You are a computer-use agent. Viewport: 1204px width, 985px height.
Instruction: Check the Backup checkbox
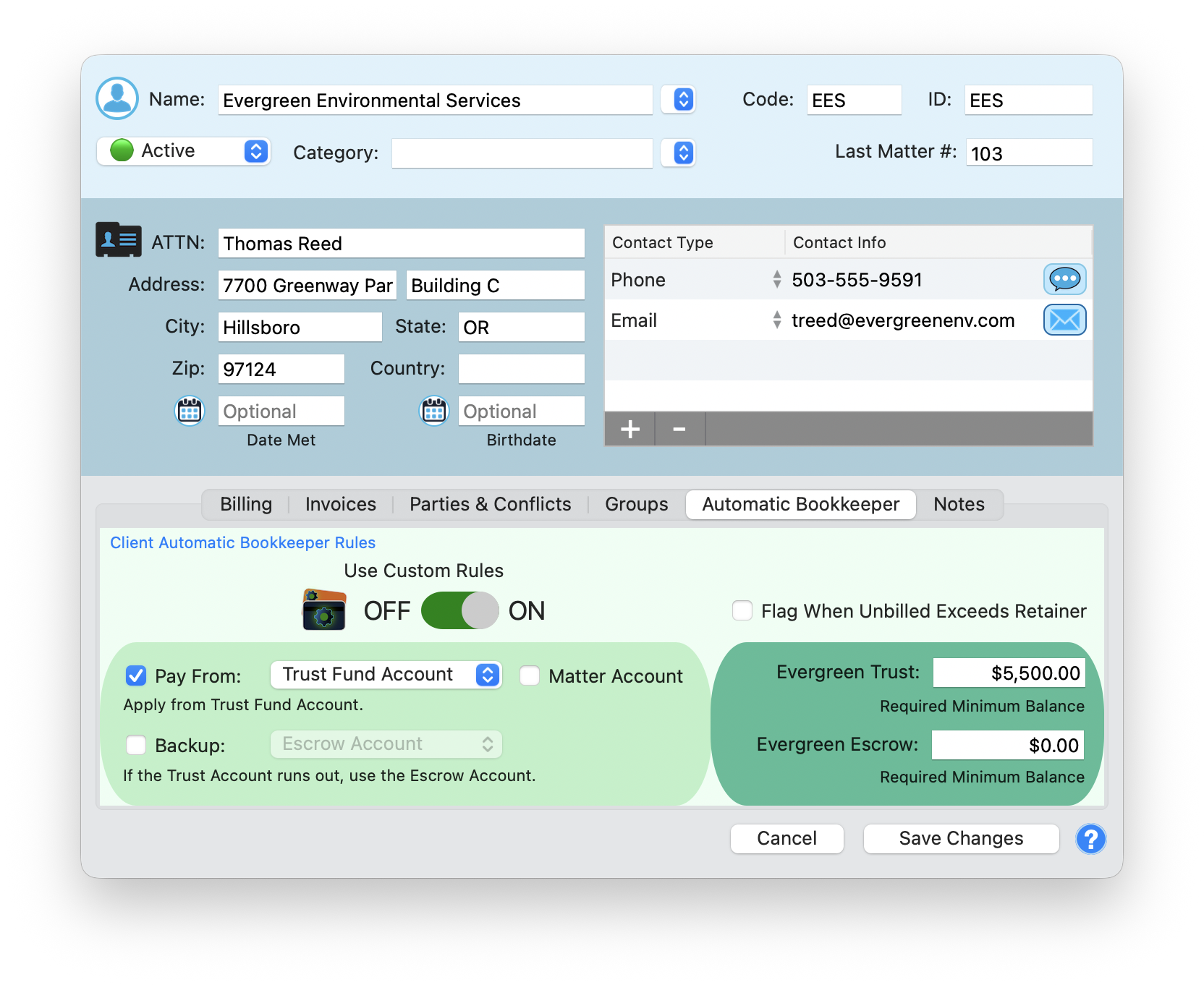click(135, 744)
